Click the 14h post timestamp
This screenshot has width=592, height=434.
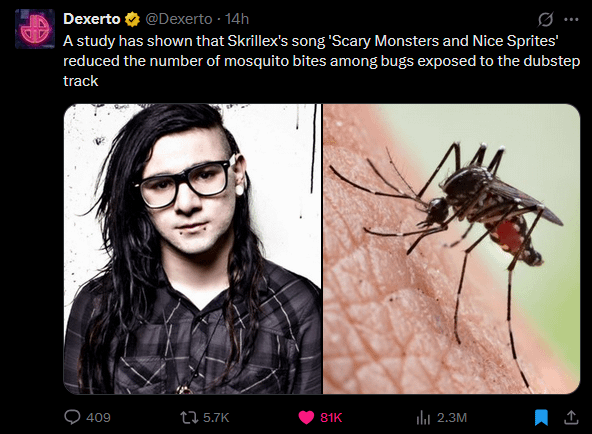click(237, 19)
